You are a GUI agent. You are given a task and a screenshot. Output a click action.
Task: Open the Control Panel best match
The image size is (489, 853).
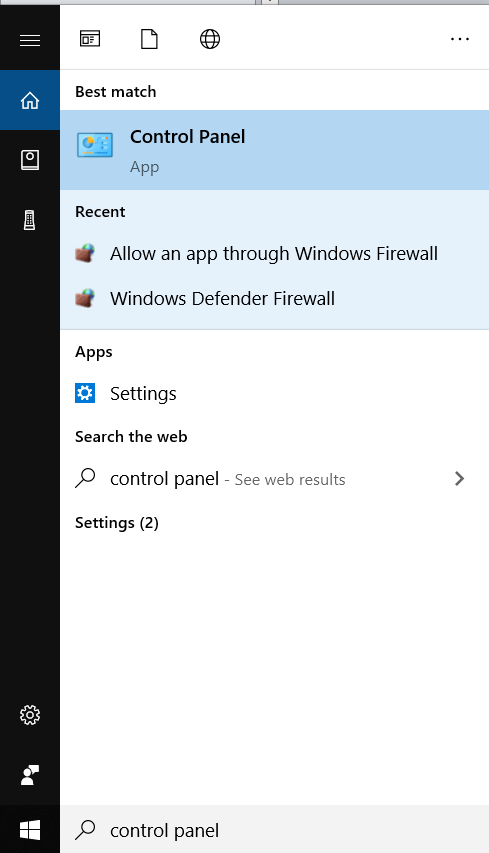[x=274, y=150]
